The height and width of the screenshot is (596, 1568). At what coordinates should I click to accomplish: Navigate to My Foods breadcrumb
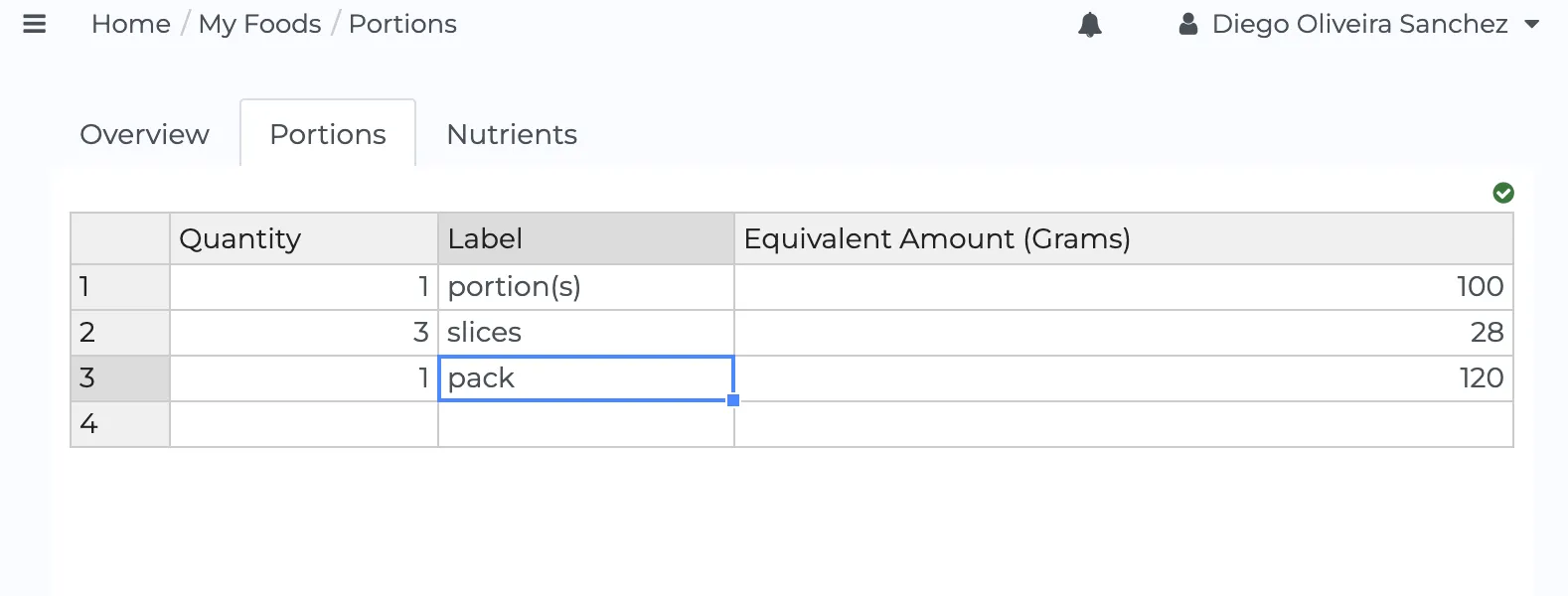[260, 24]
